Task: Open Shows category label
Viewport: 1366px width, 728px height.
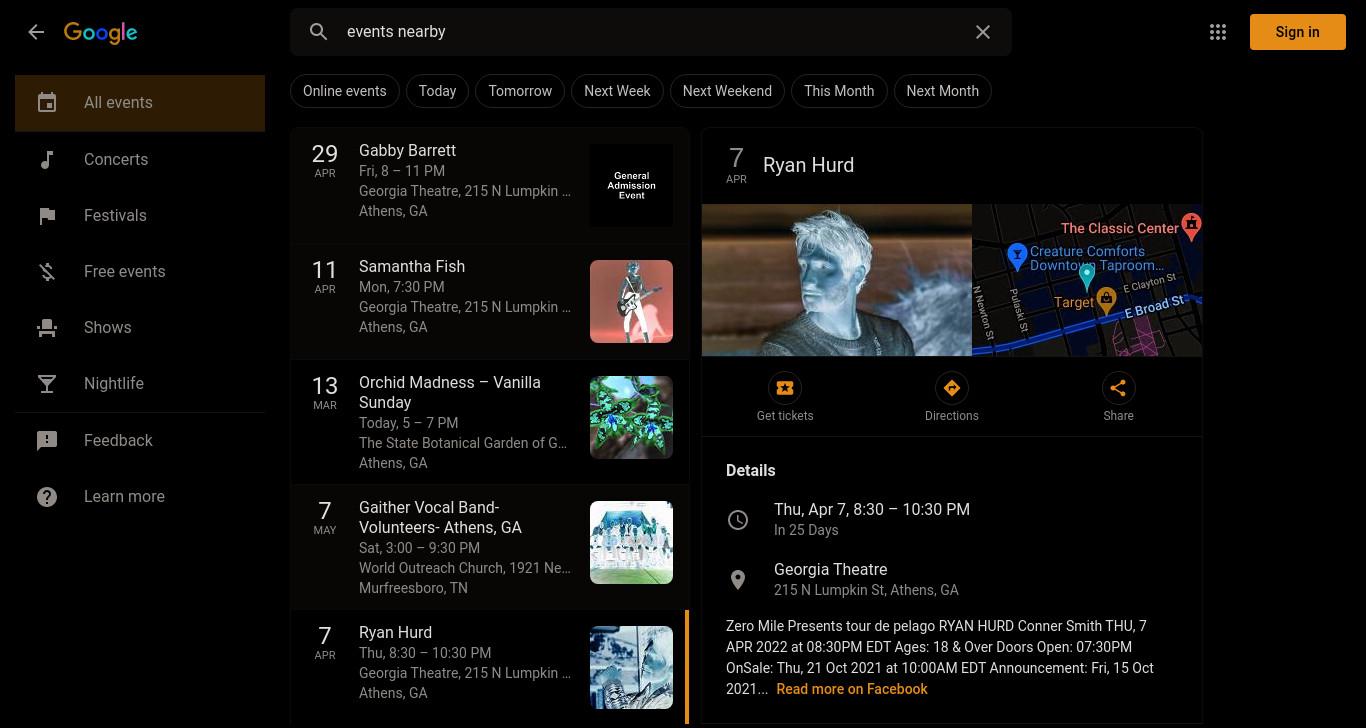Action: click(107, 327)
